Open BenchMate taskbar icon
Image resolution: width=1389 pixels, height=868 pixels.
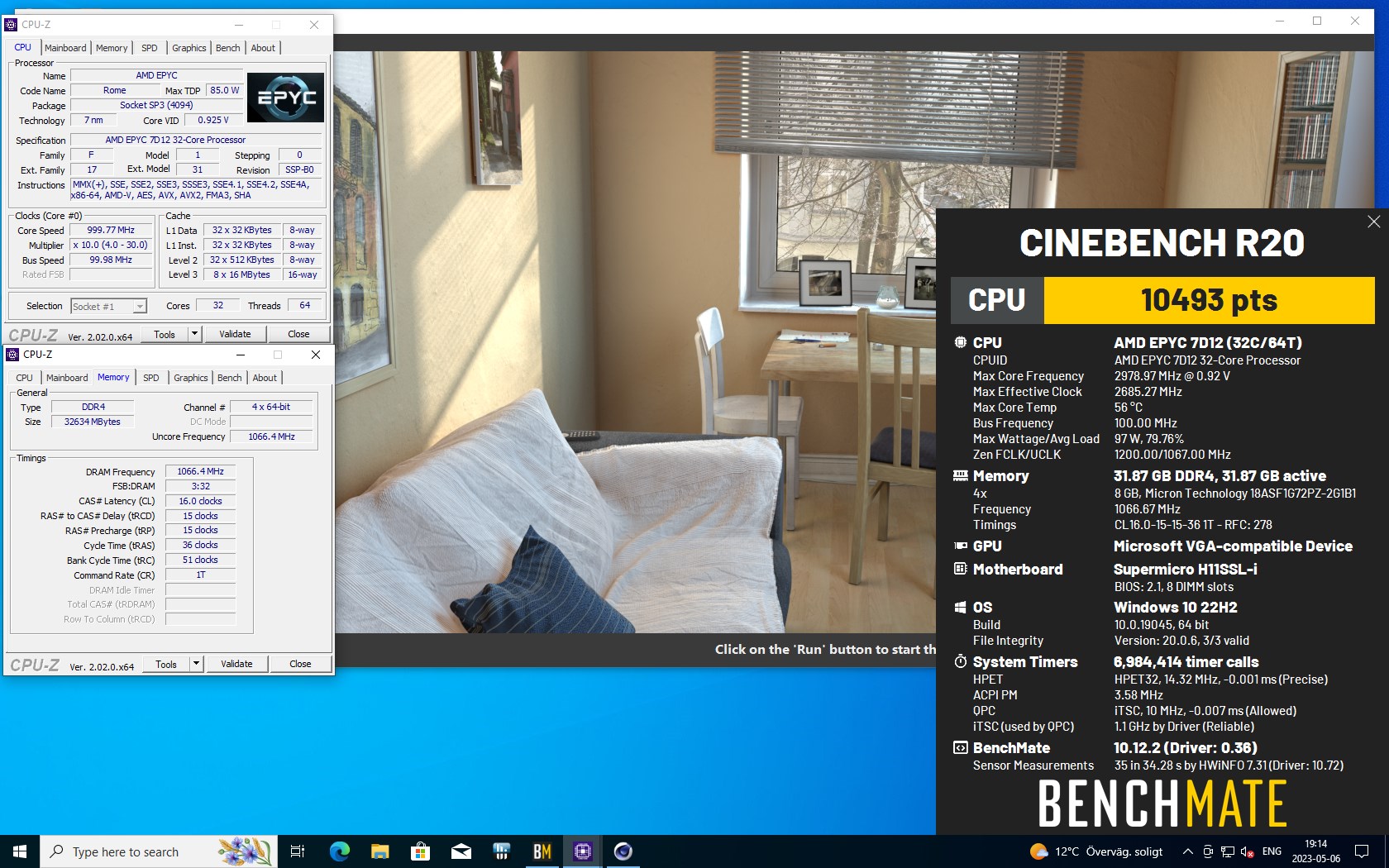click(x=542, y=851)
